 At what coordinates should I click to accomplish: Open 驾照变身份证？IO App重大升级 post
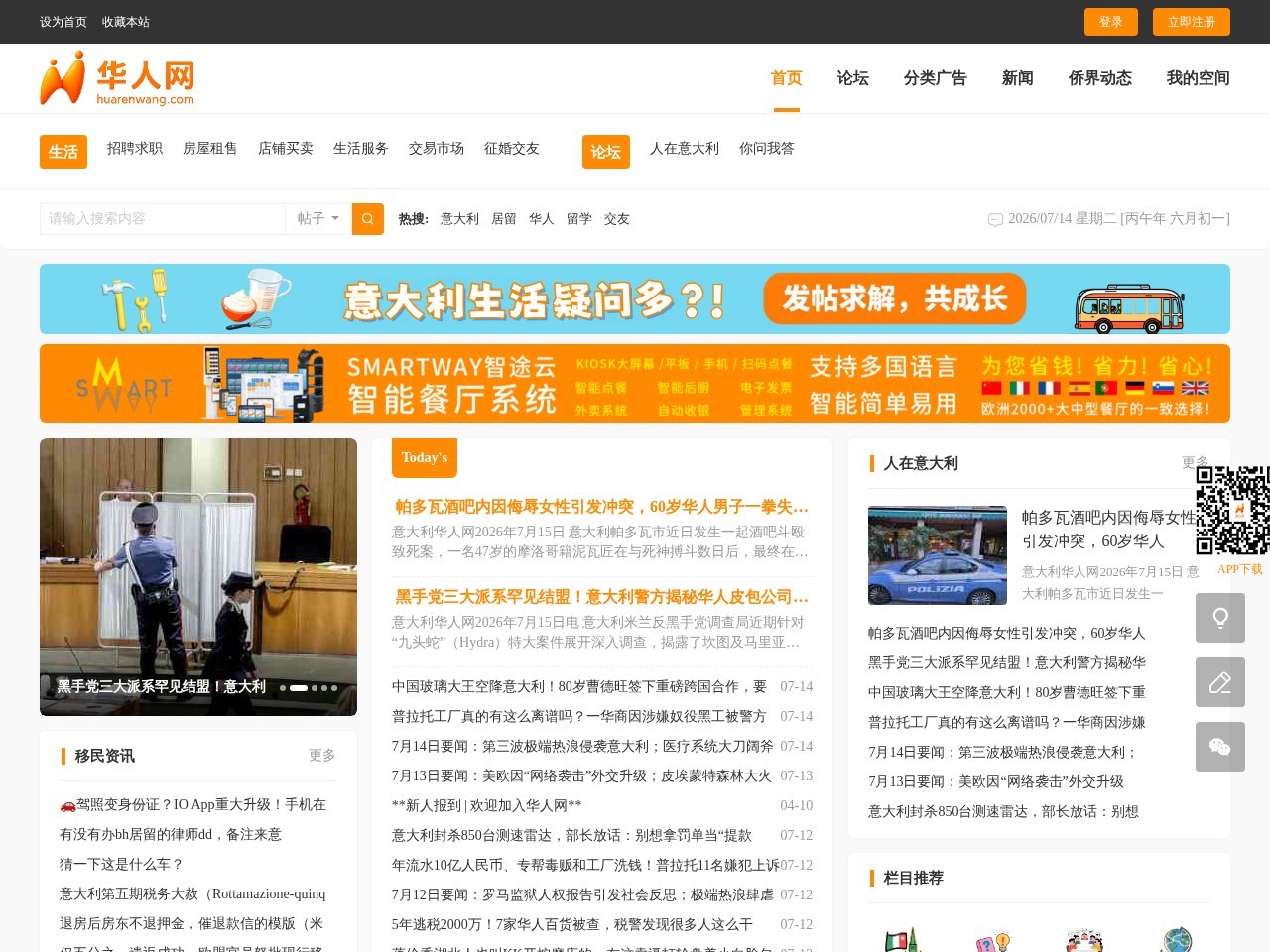192,804
